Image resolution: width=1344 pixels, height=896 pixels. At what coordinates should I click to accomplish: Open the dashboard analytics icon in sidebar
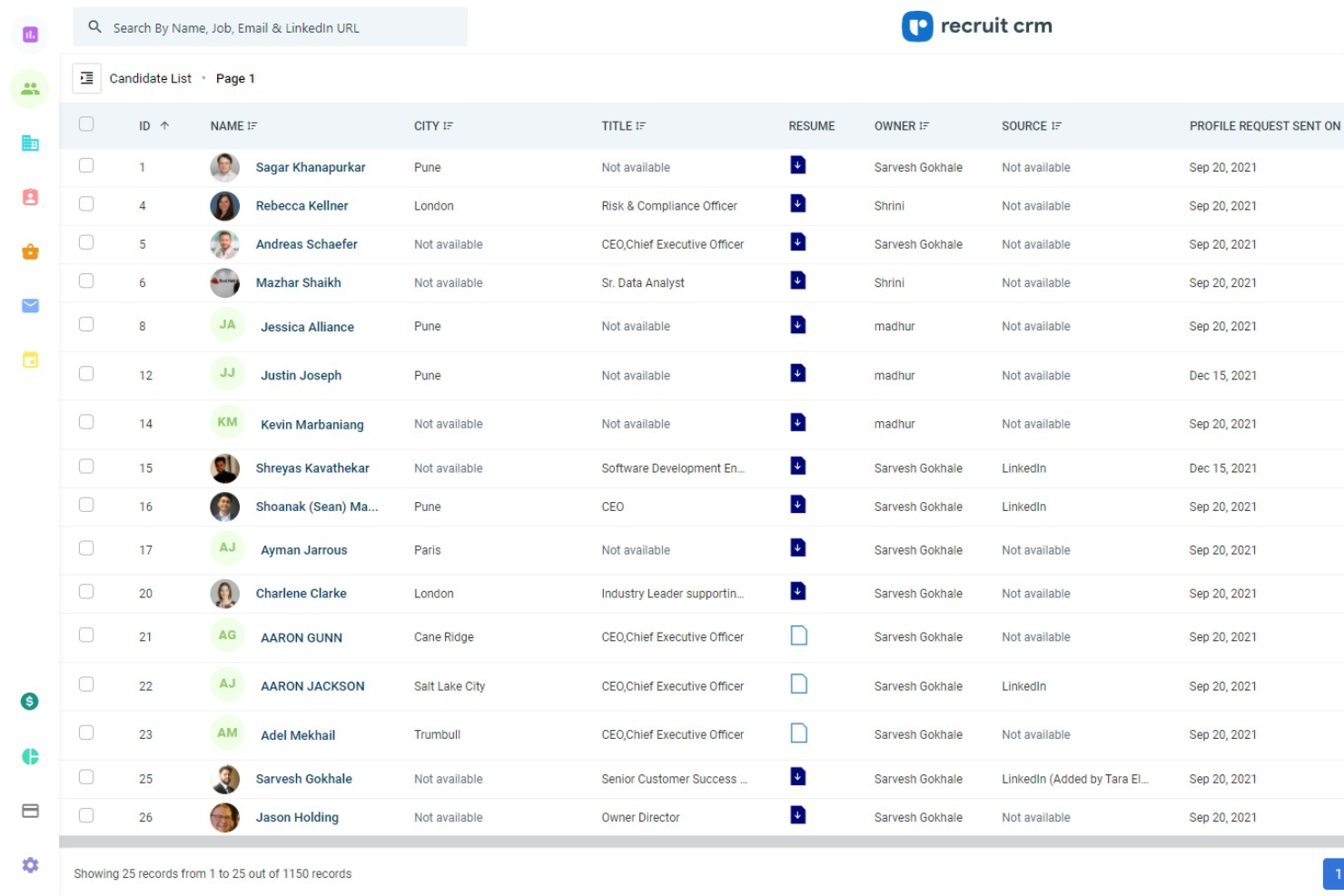click(30, 34)
